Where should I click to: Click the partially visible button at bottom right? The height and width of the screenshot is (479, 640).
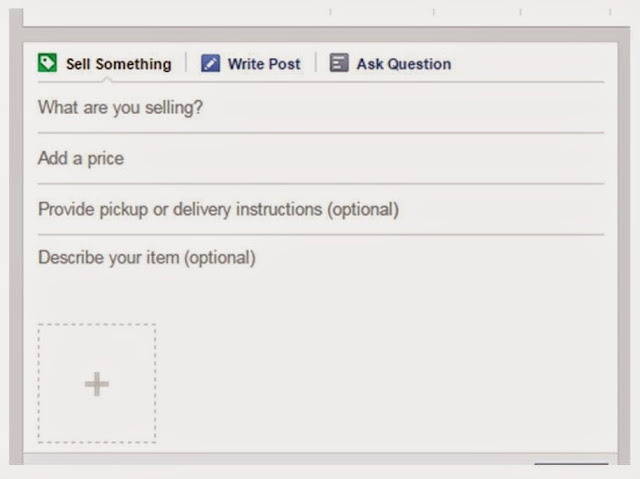pos(571,464)
